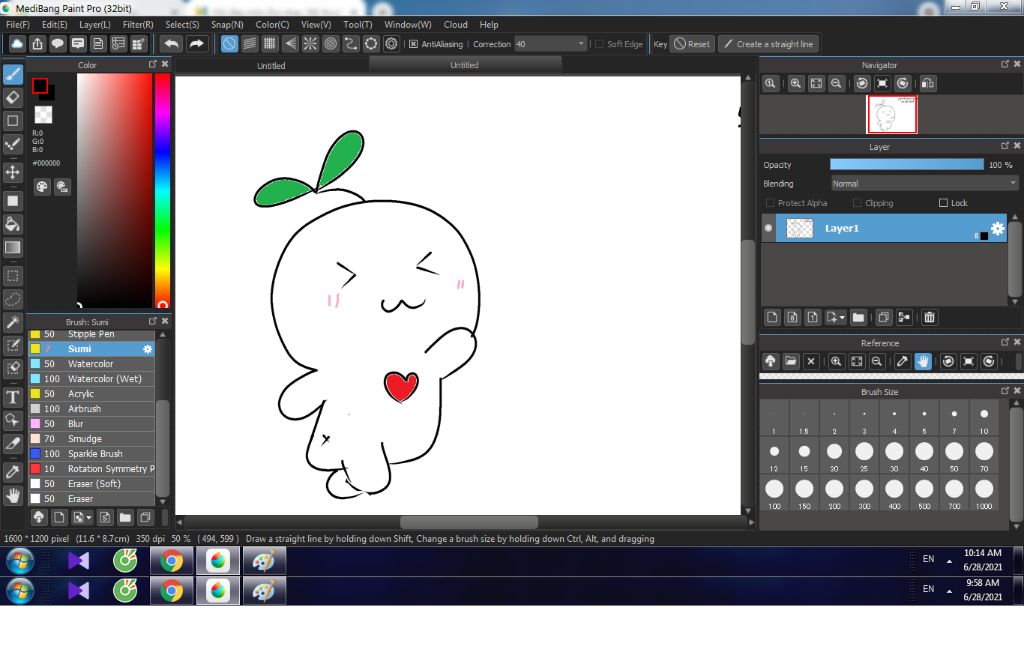
Task: Open the File menu
Action: tap(18, 25)
